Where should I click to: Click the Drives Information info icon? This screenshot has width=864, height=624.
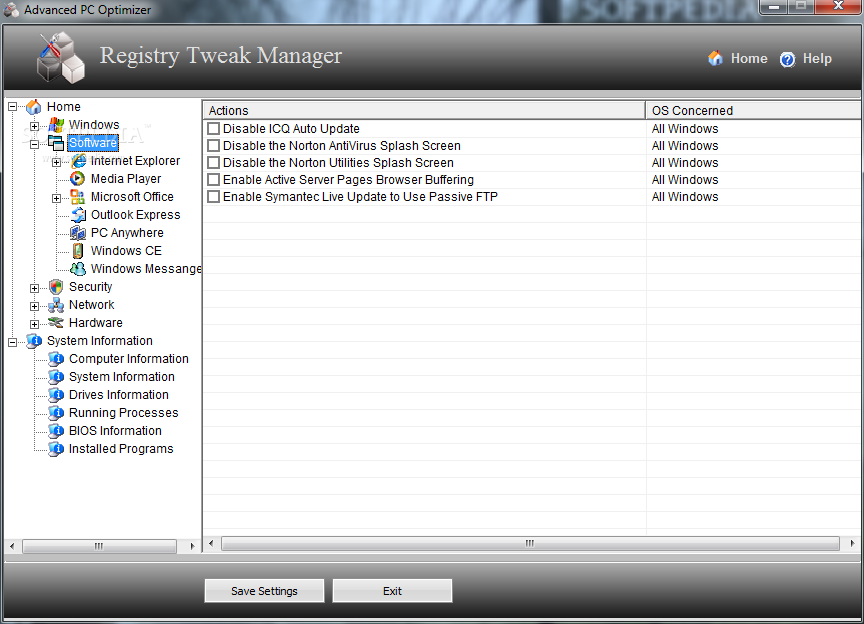56,395
